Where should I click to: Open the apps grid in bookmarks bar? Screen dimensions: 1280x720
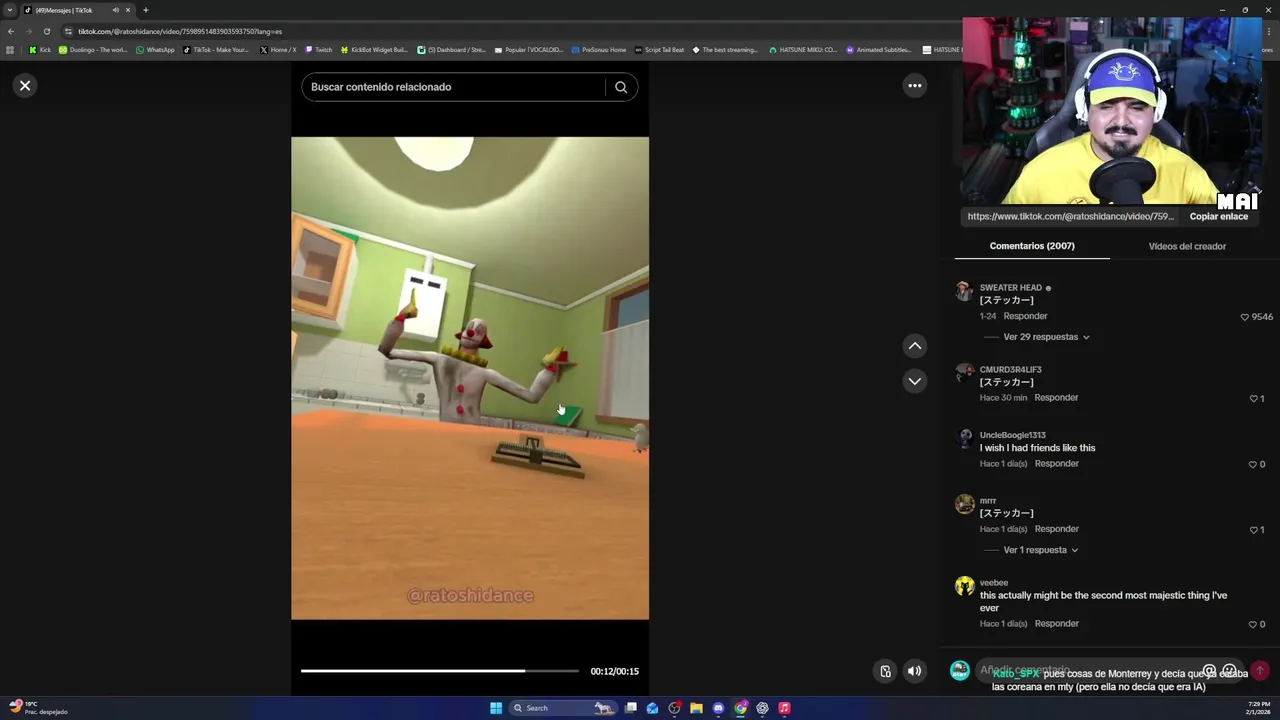[x=10, y=50]
